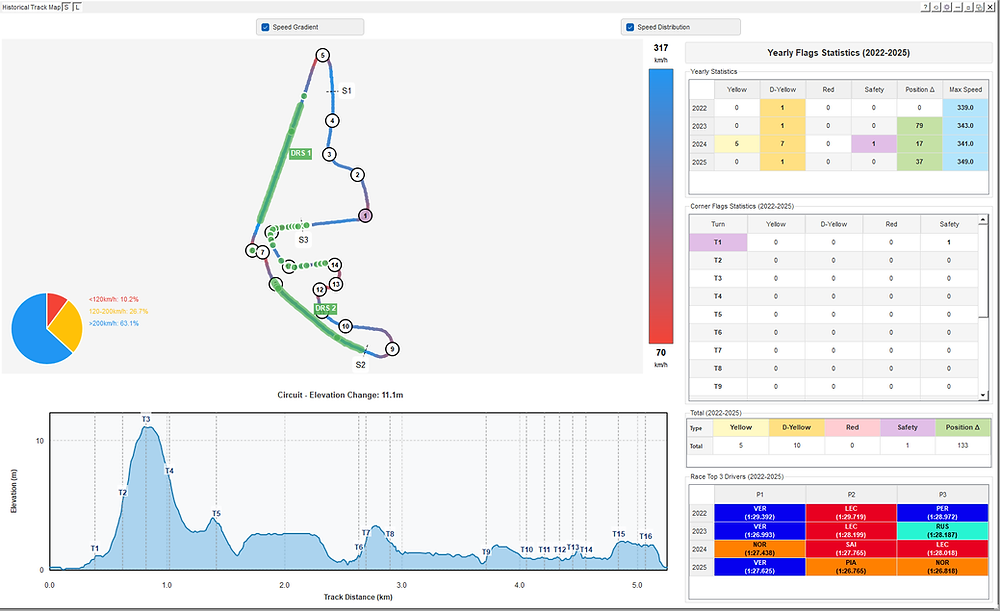This screenshot has height=611, width=1000.
Task: Select highlighted T1 row in Corner Flags
Action: 834,242
